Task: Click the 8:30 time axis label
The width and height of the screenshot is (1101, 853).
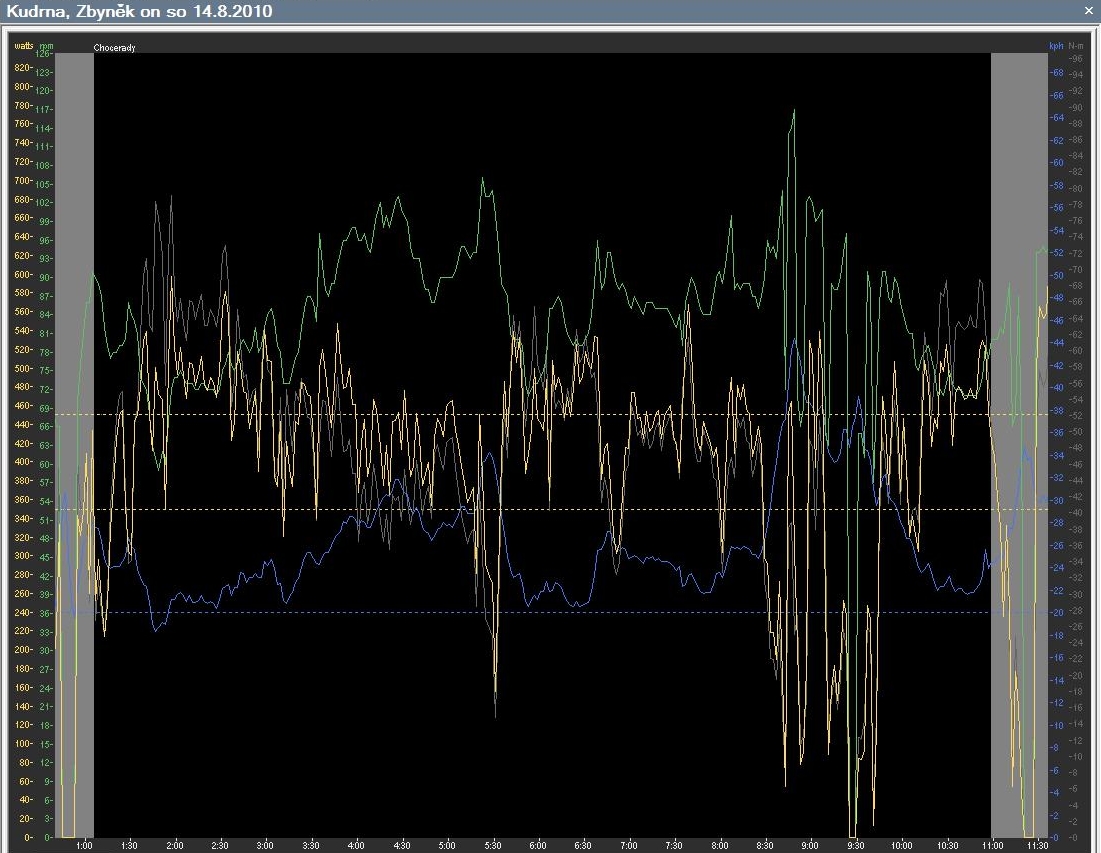Action: tap(765, 845)
